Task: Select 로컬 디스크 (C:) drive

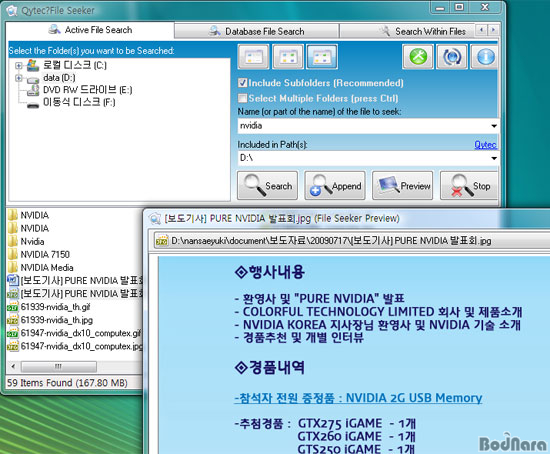Action: click(x=75, y=65)
